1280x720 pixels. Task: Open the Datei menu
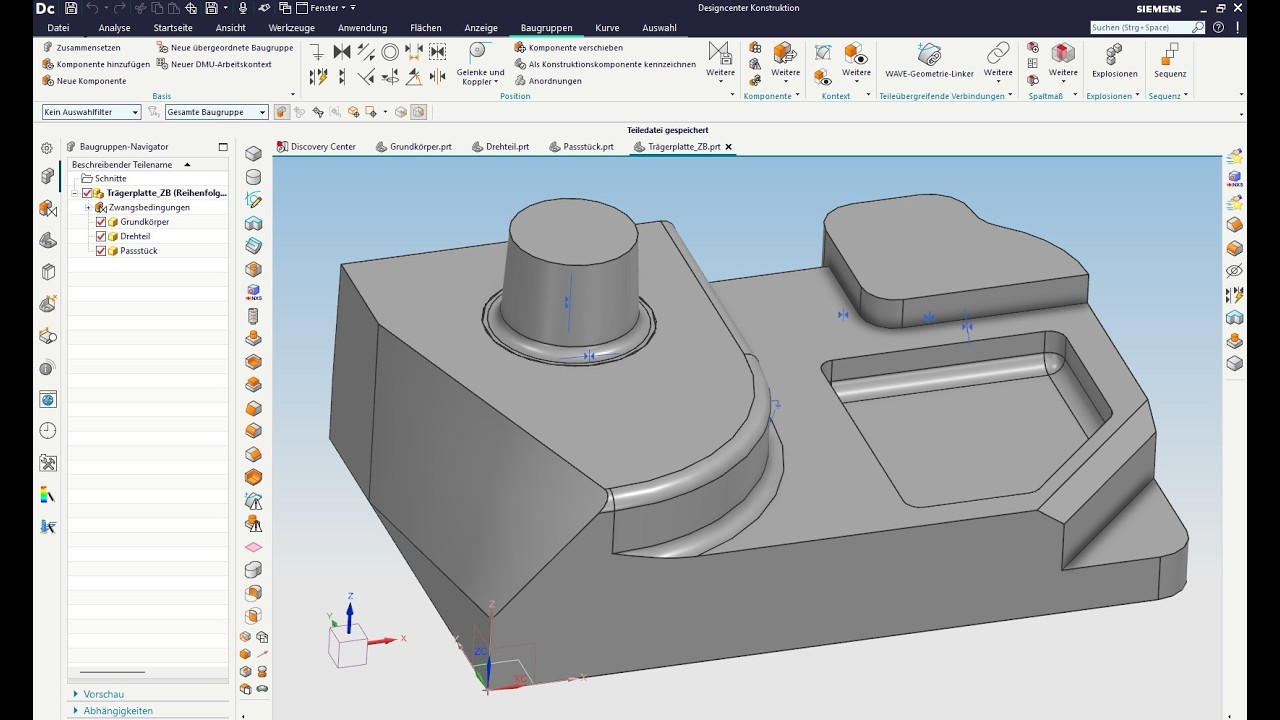[59, 28]
